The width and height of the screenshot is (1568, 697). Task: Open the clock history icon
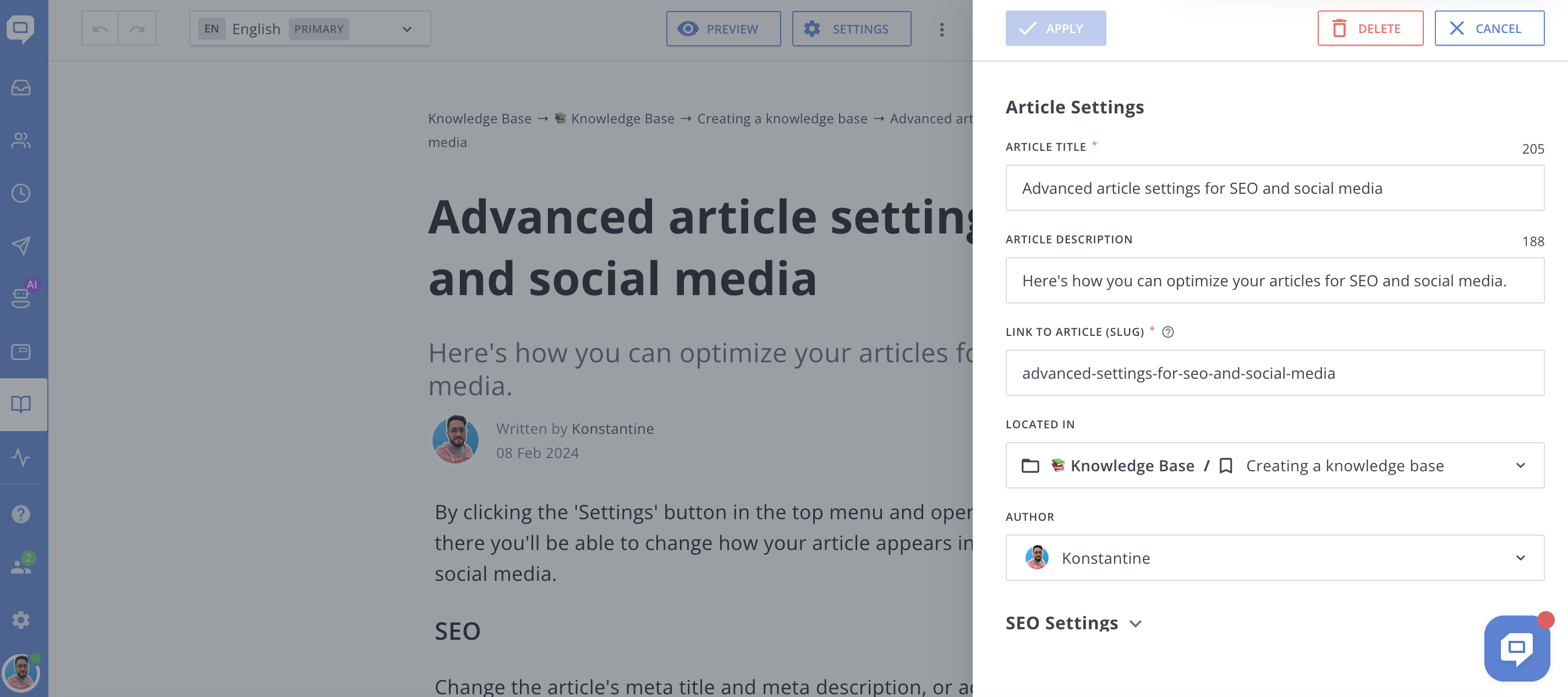tap(21, 193)
